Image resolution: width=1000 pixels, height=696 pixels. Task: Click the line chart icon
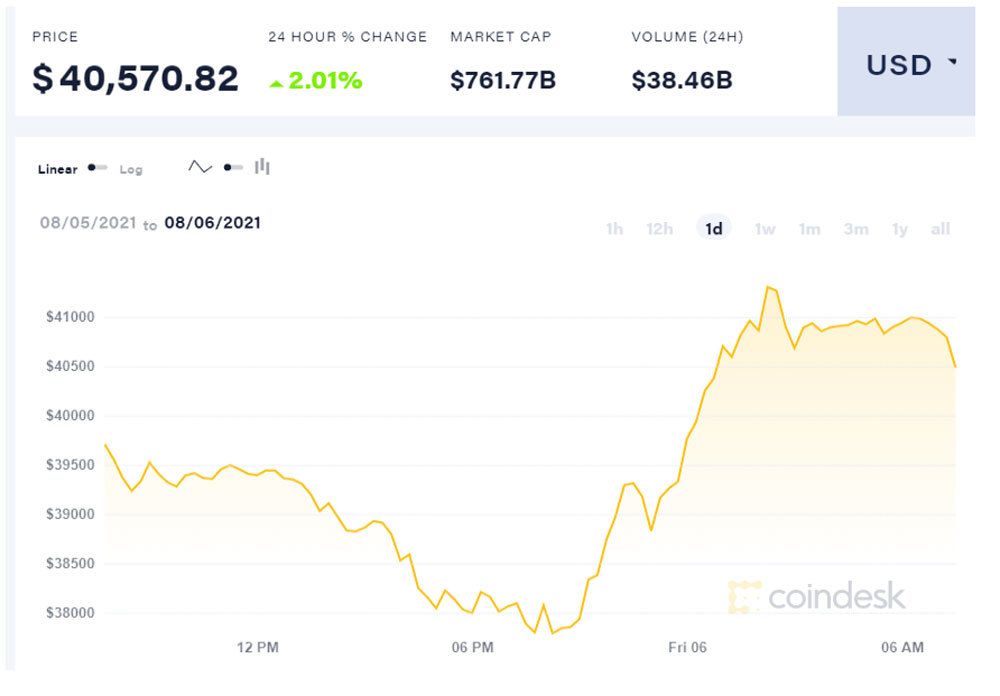point(200,167)
